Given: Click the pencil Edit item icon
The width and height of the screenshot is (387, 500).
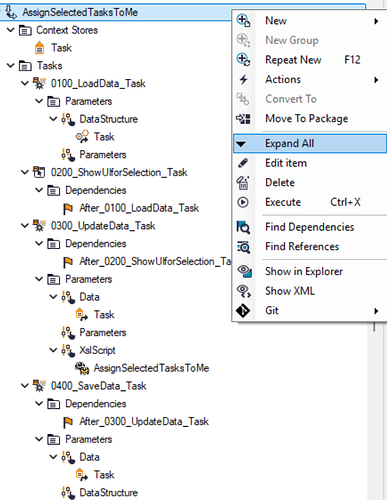Looking at the screenshot, I should pos(243,163).
